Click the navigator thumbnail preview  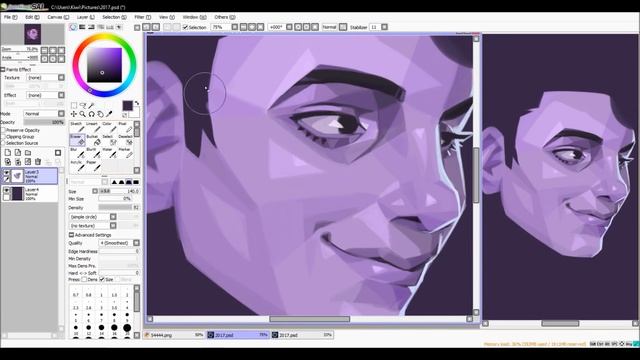32,34
